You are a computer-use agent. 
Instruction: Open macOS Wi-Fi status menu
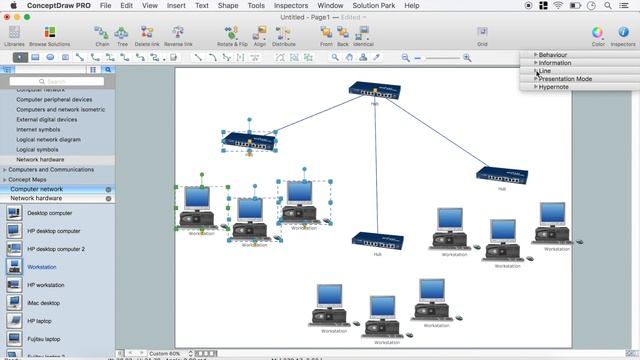pyautogui.click(x=558, y=6)
